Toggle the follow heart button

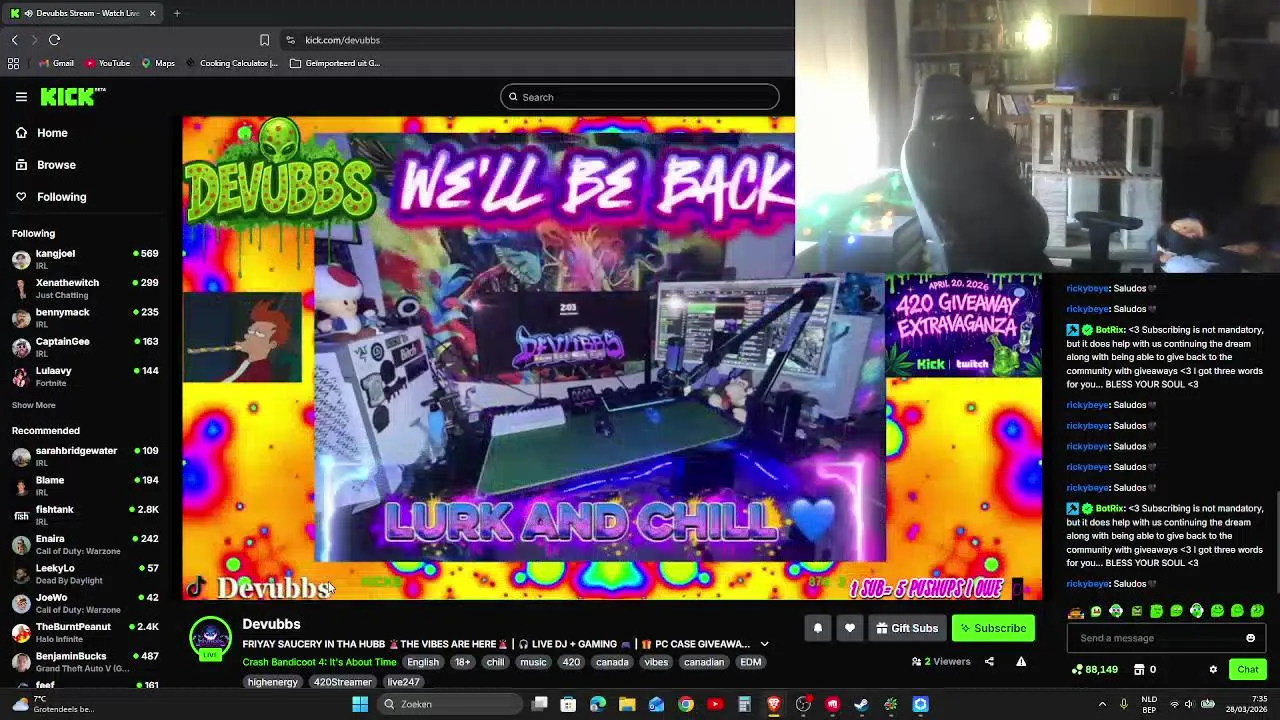click(x=849, y=628)
